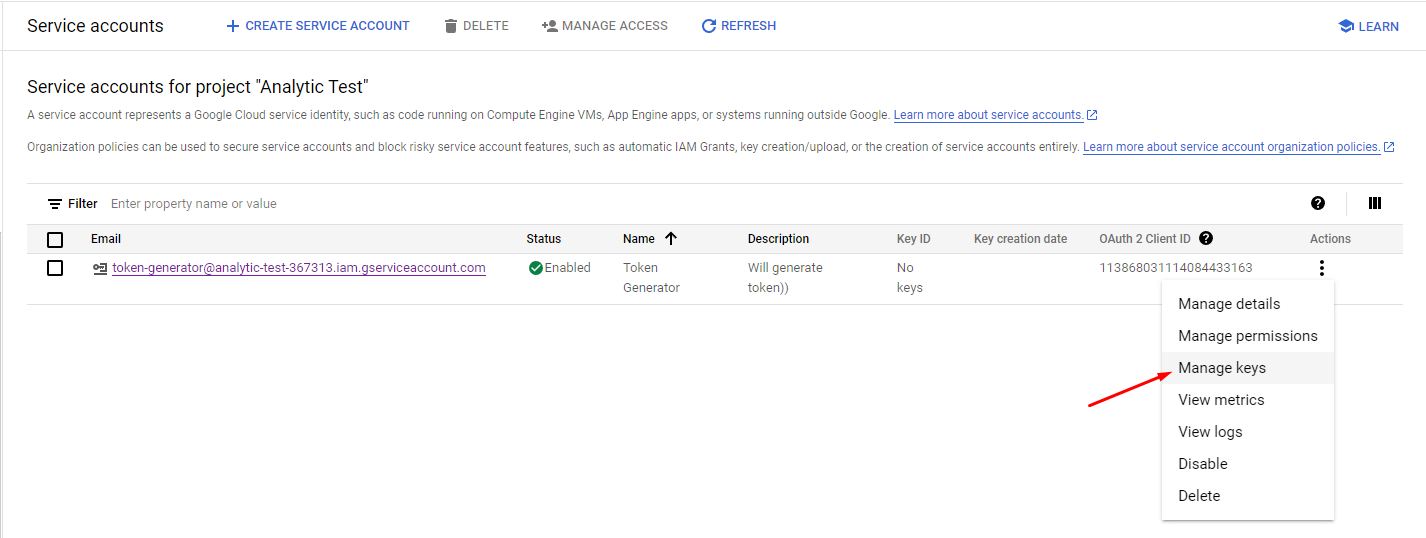Screen dimensions: 1426x538
Task: Click the Learn button
Action: pyautogui.click(x=1368, y=26)
